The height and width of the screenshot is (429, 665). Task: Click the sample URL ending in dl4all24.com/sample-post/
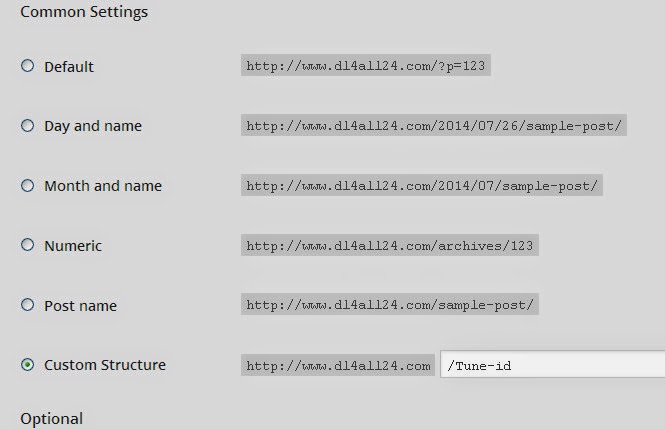coord(390,305)
